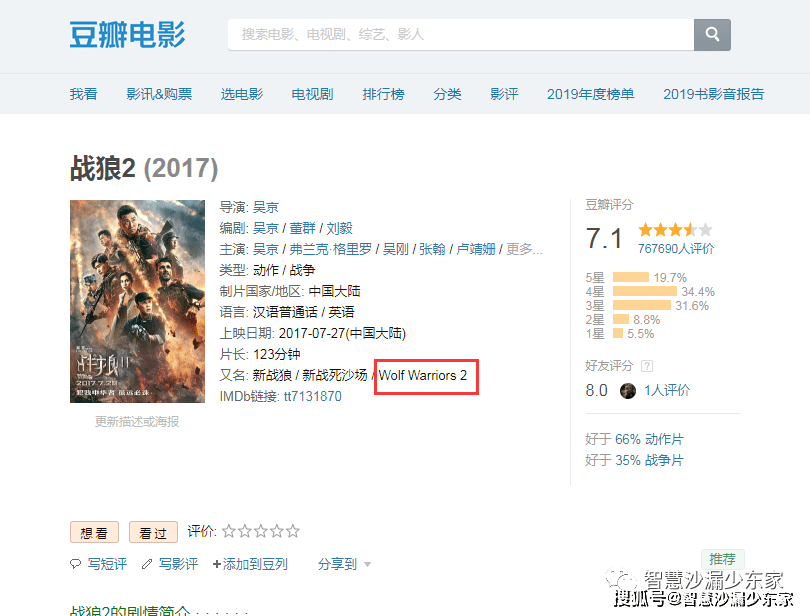Click the 4星 rating percentage bar
The height and width of the screenshot is (616, 810).
tap(645, 291)
